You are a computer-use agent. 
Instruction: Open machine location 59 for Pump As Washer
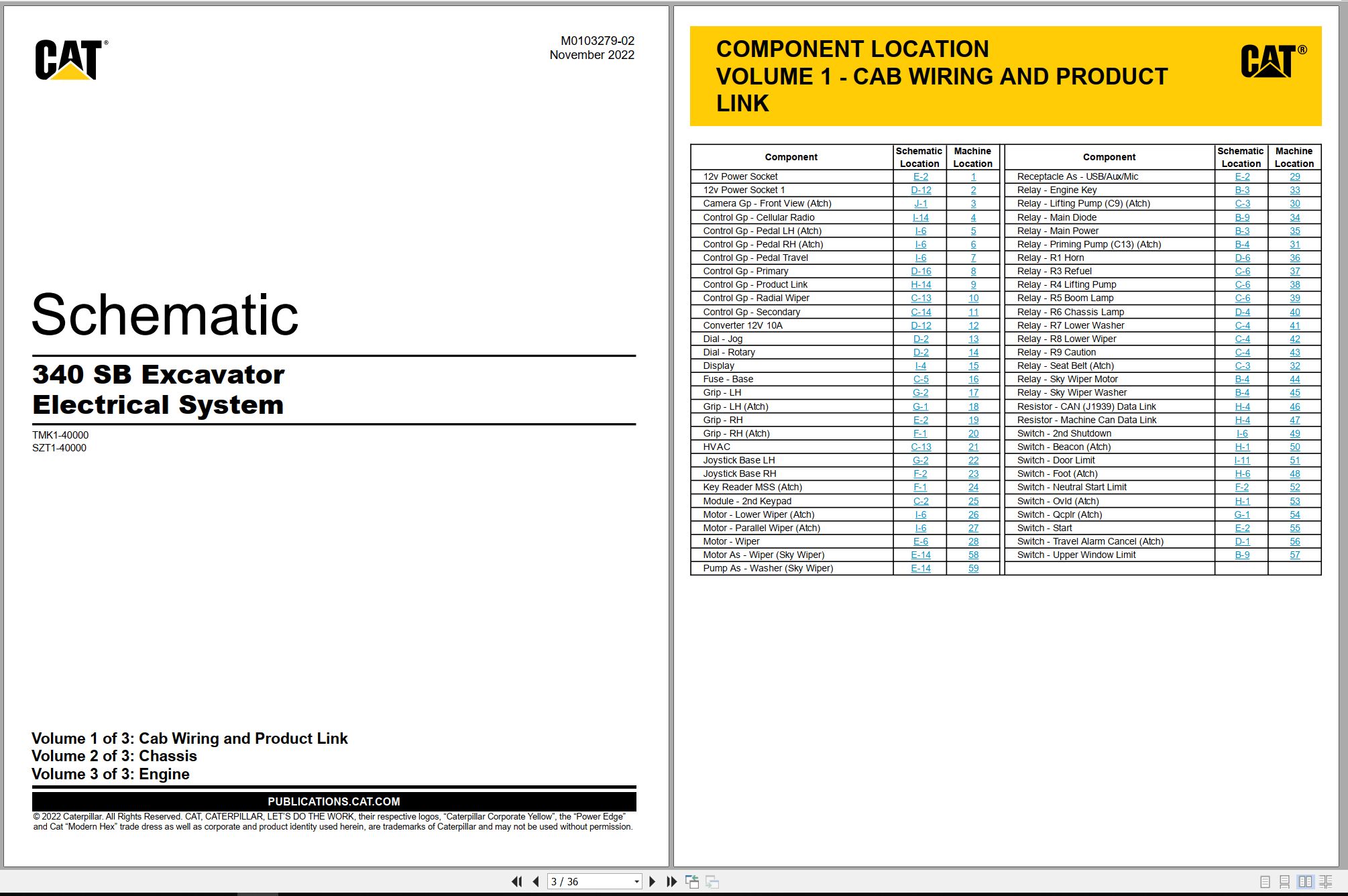[x=973, y=568]
